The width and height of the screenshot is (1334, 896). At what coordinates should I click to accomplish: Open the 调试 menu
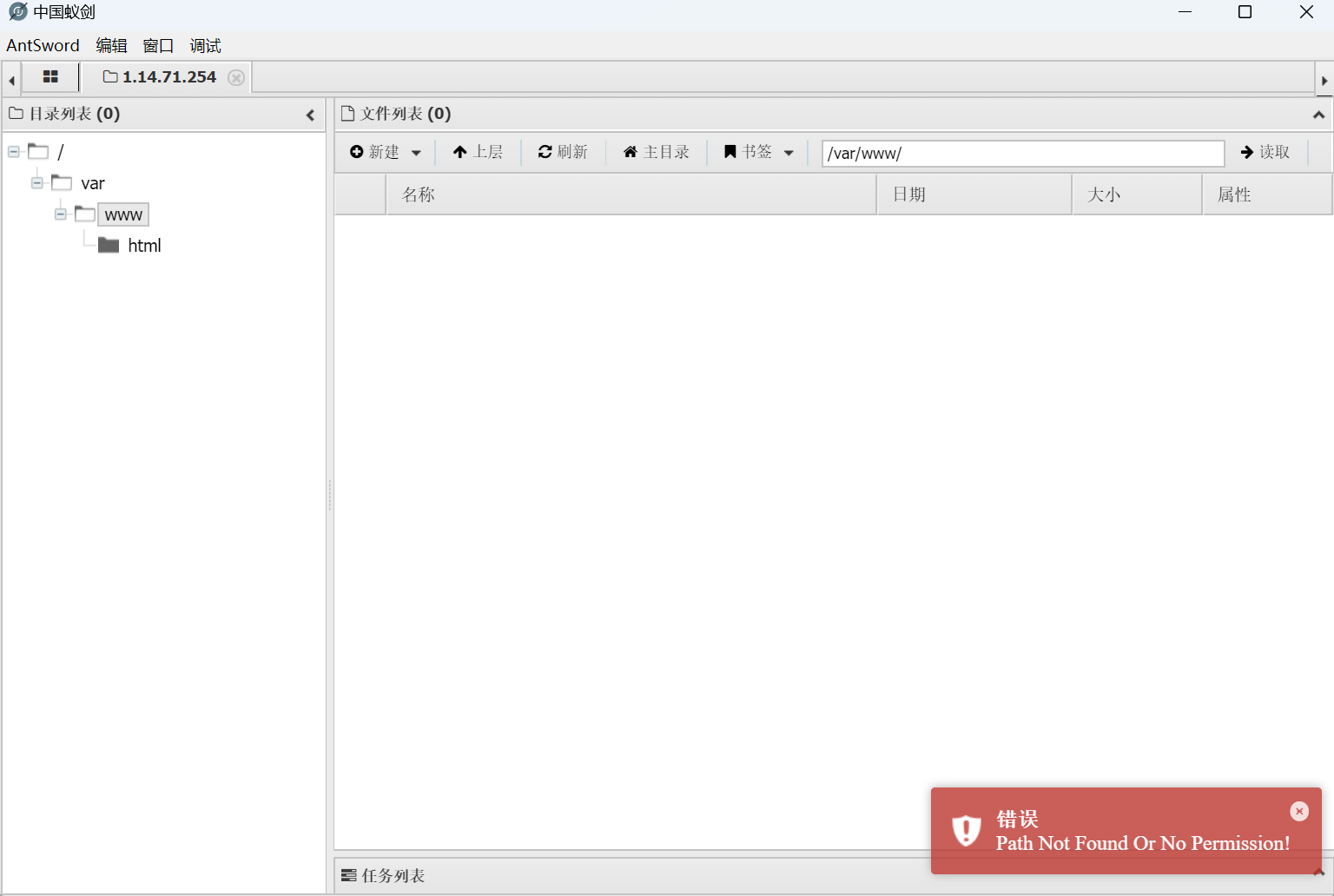(x=205, y=45)
